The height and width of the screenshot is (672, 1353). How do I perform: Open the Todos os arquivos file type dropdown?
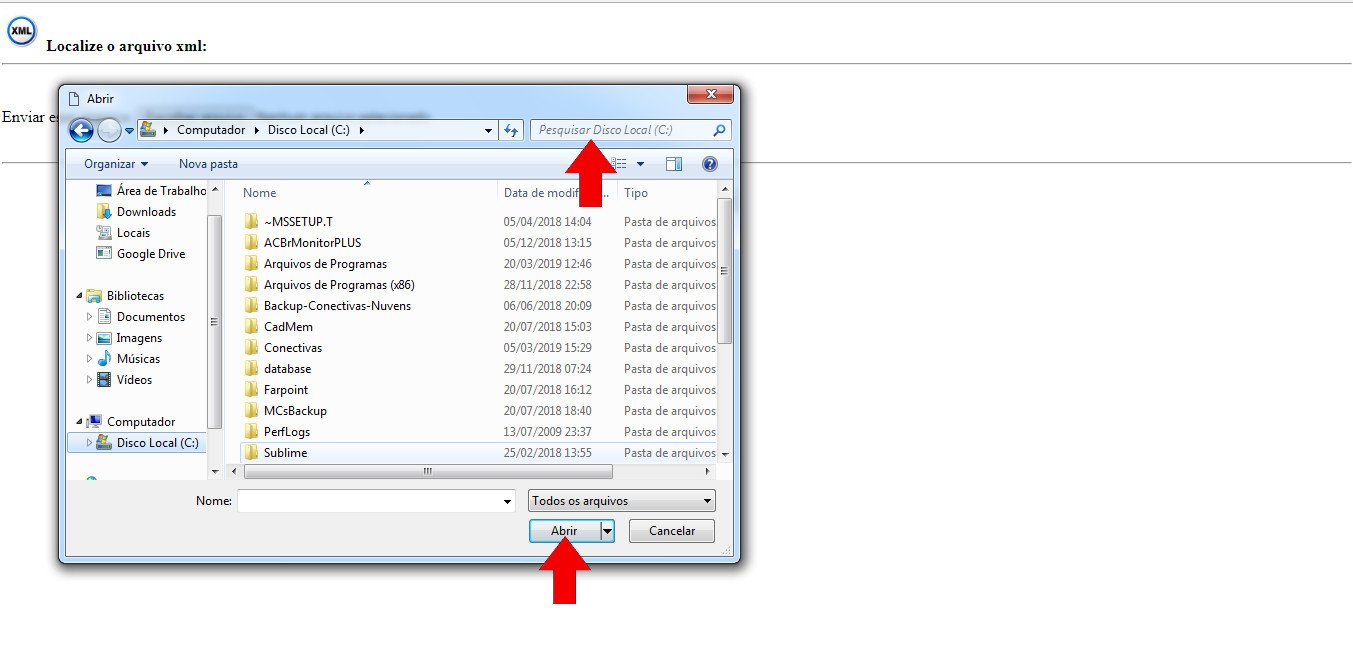pos(621,501)
